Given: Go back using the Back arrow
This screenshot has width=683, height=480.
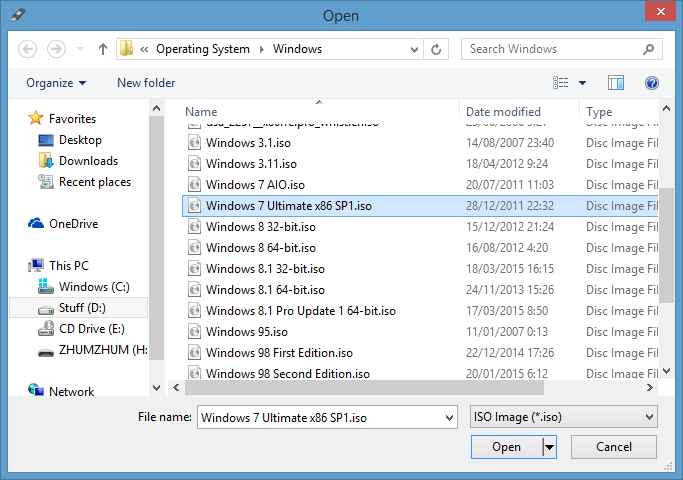Looking at the screenshot, I should point(27,49).
